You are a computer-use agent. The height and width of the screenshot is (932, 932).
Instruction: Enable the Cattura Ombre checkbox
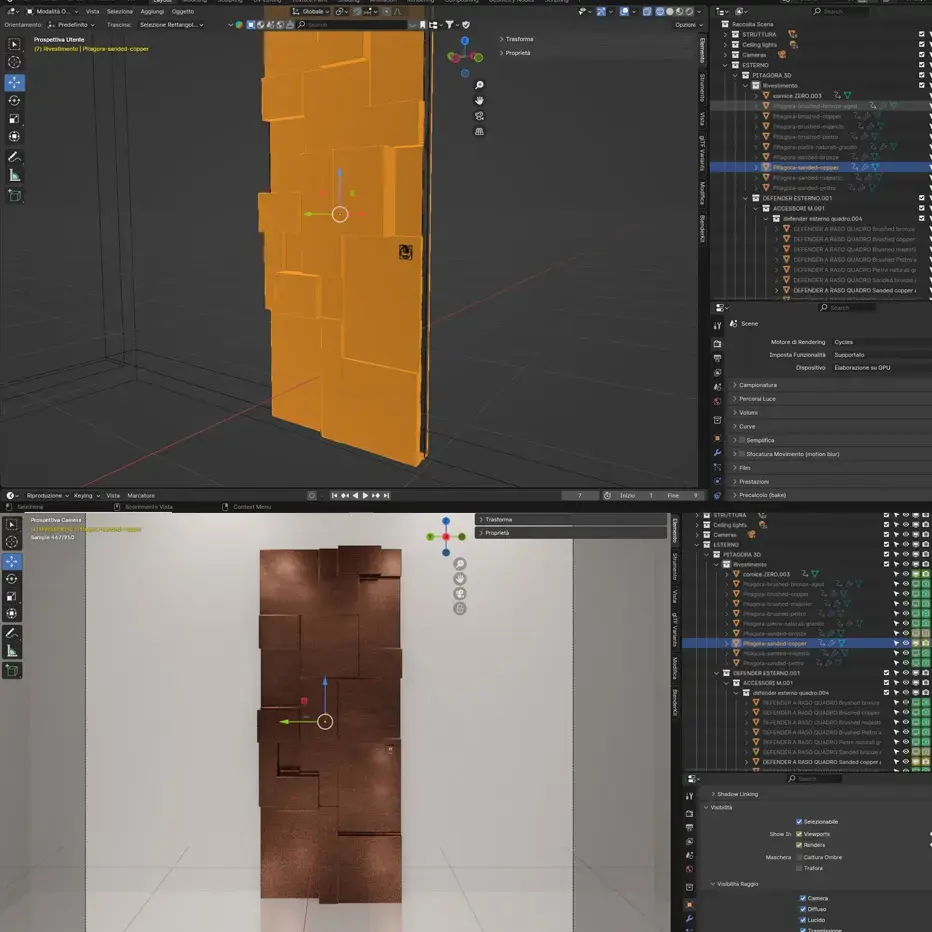pyautogui.click(x=799, y=857)
